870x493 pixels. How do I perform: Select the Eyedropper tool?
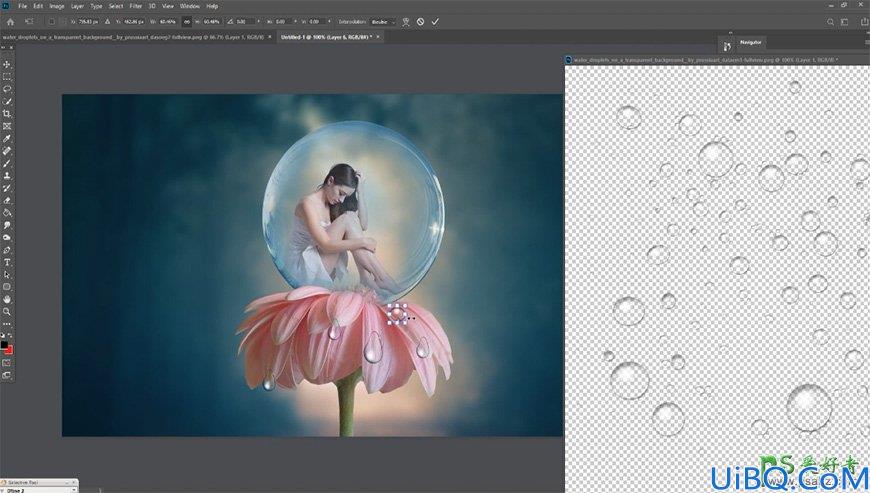click(7, 139)
